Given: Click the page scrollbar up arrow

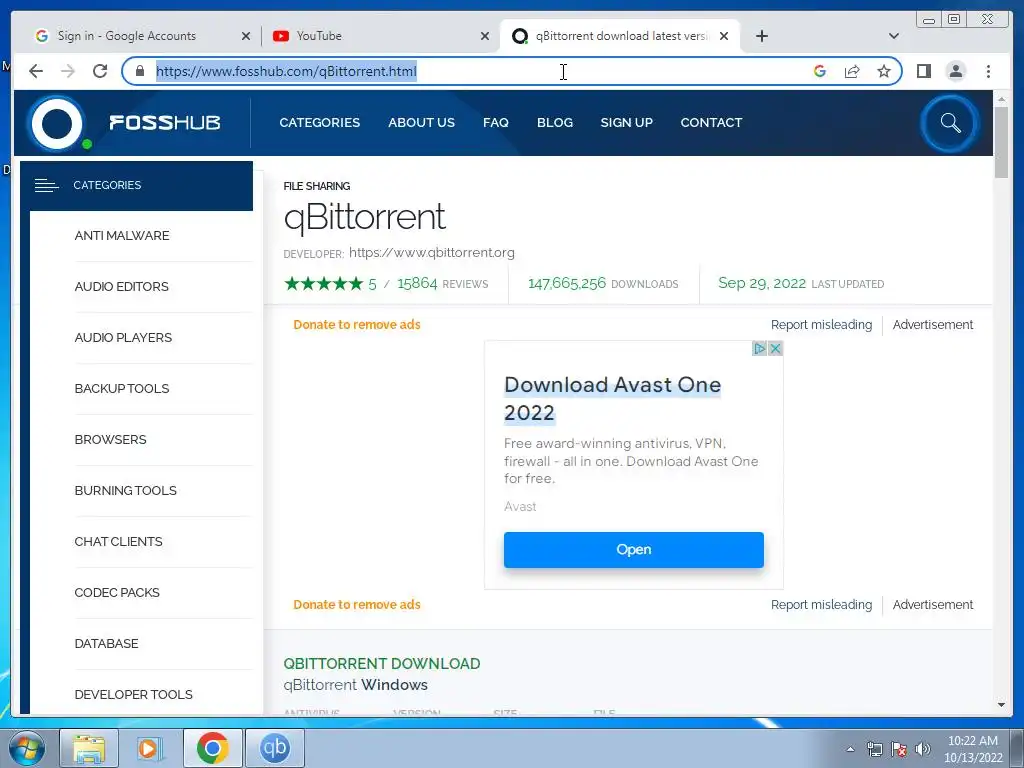Looking at the screenshot, I should tap(1001, 99).
